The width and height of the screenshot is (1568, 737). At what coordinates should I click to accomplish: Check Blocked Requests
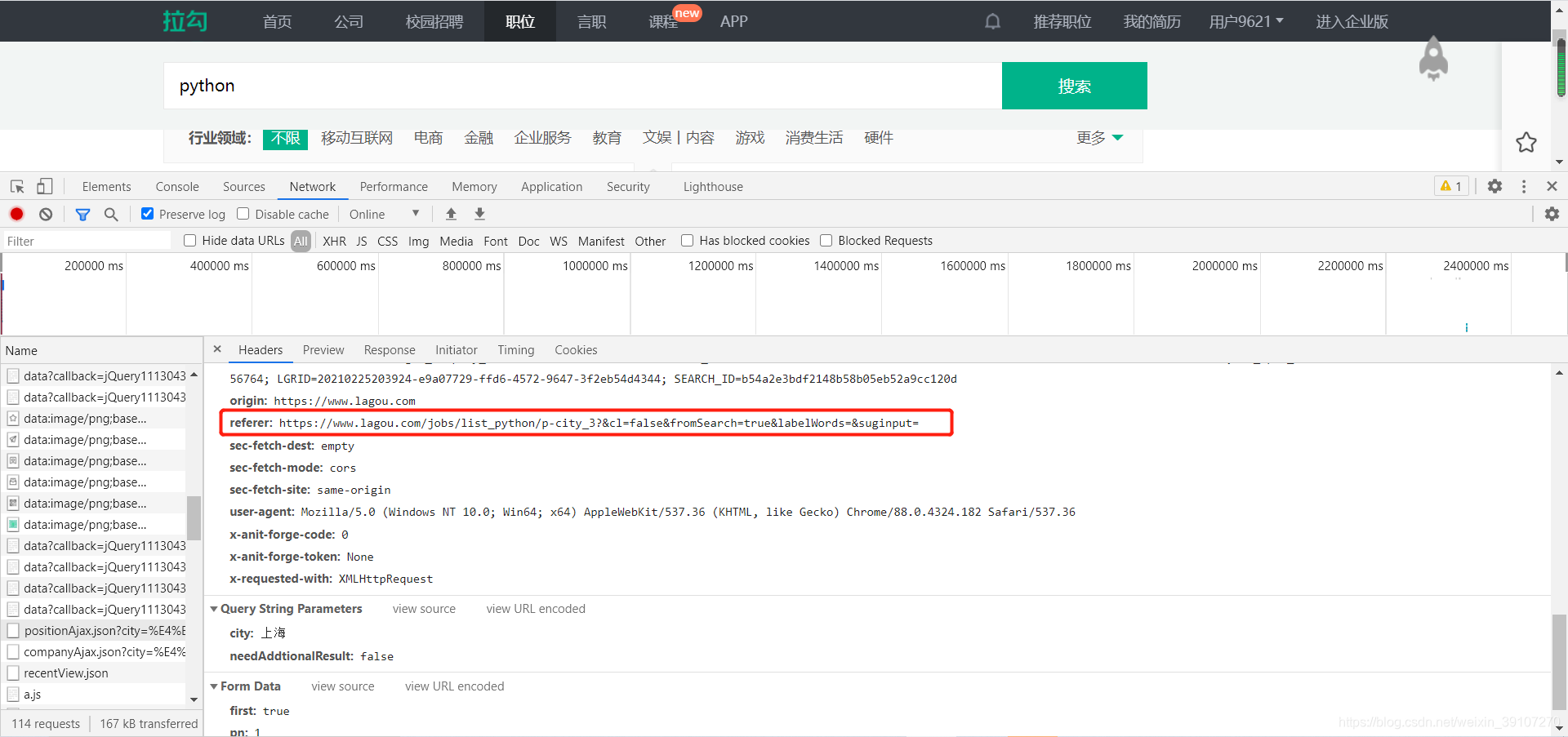click(x=826, y=240)
